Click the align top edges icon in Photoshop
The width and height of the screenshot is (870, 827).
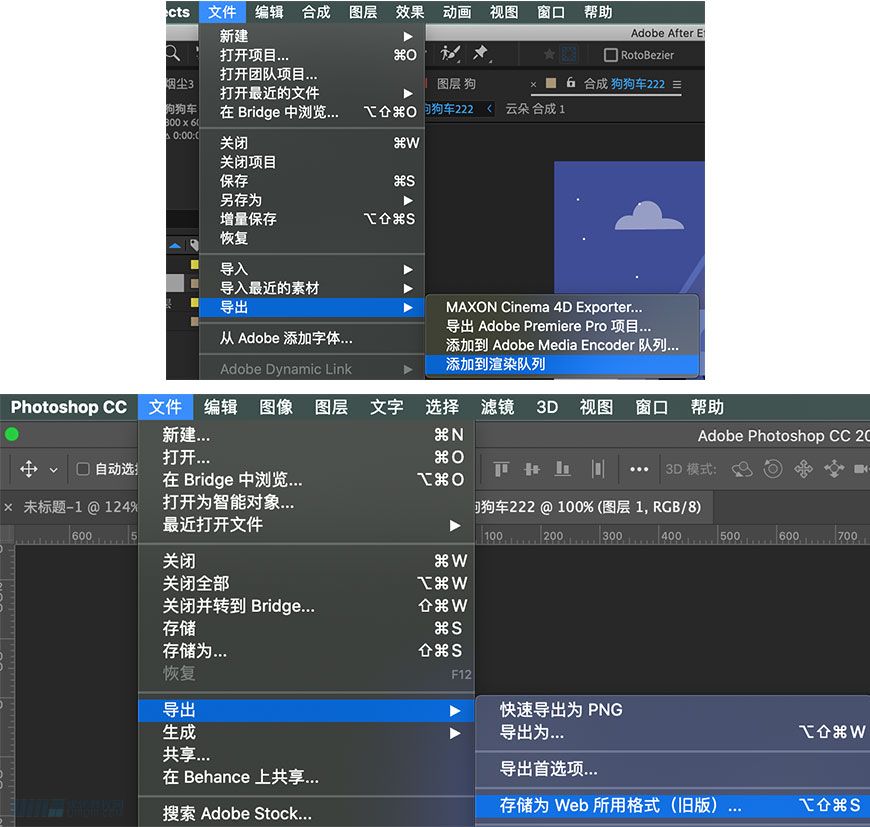tap(501, 469)
